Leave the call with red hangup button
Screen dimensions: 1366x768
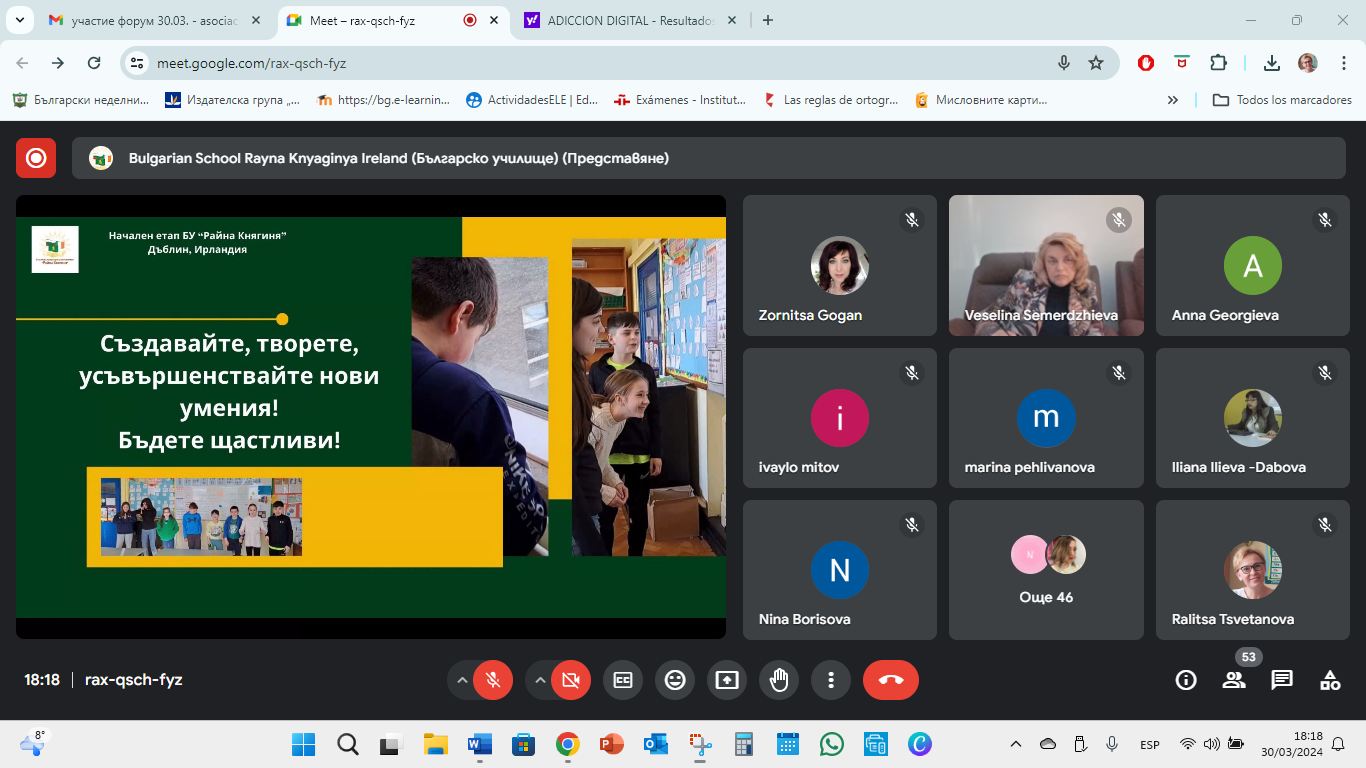890,680
